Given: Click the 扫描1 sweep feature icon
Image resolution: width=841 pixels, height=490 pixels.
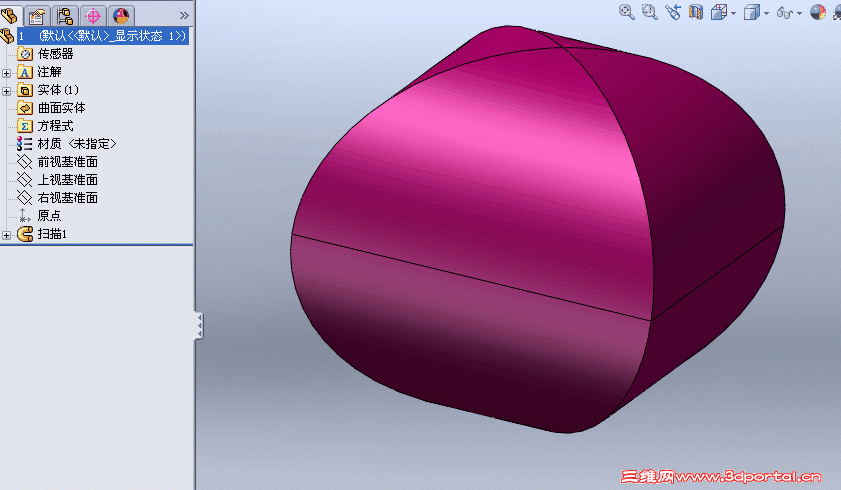Looking at the screenshot, I should [25, 234].
